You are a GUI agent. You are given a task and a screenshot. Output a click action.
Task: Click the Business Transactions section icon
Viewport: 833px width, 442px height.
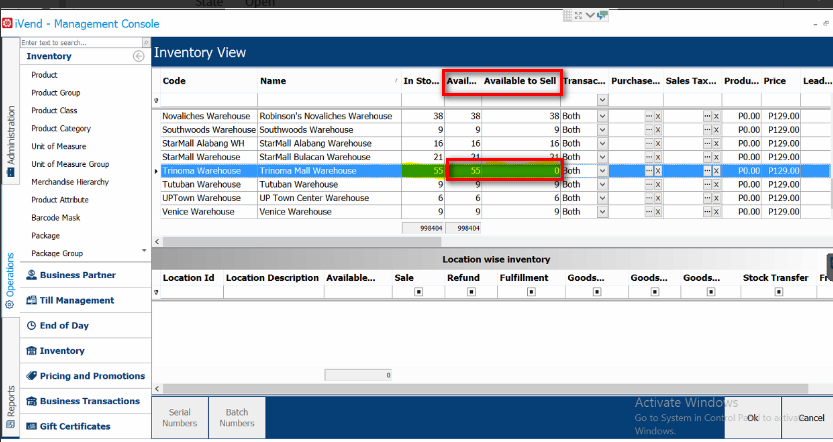32,401
